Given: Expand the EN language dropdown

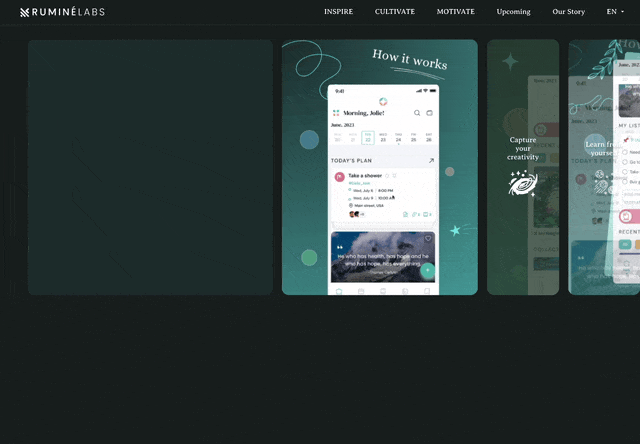Looking at the screenshot, I should pyautogui.click(x=615, y=12).
